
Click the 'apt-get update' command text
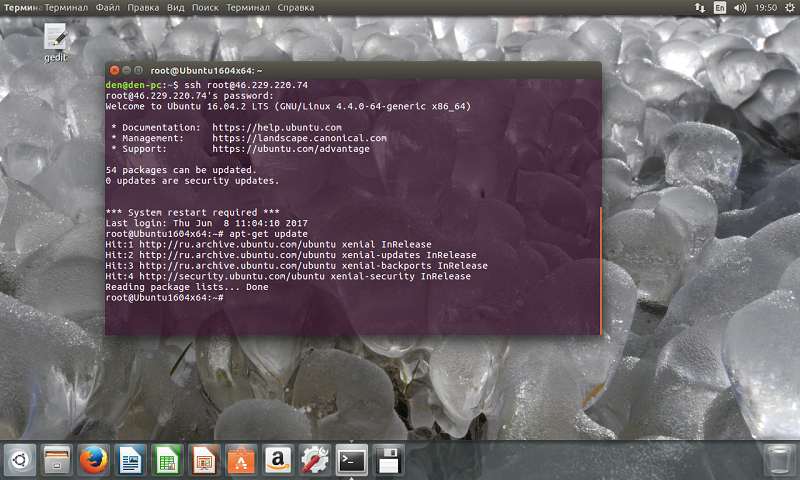[268, 234]
